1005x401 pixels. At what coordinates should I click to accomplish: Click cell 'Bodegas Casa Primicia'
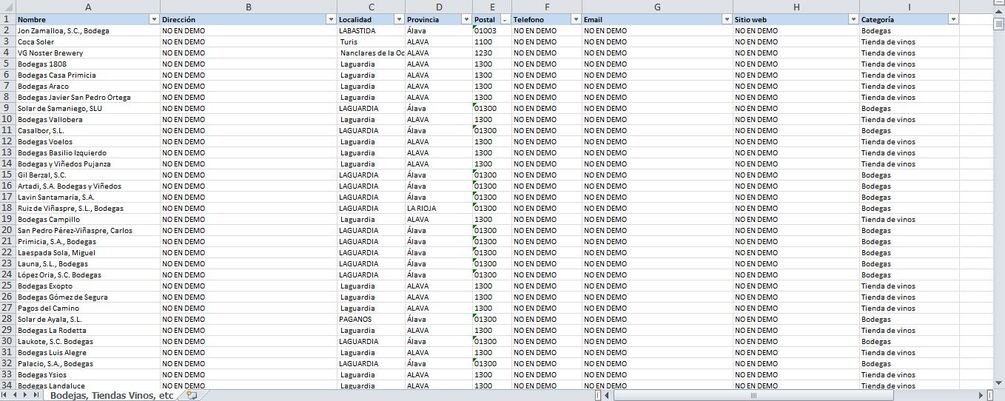88,75
